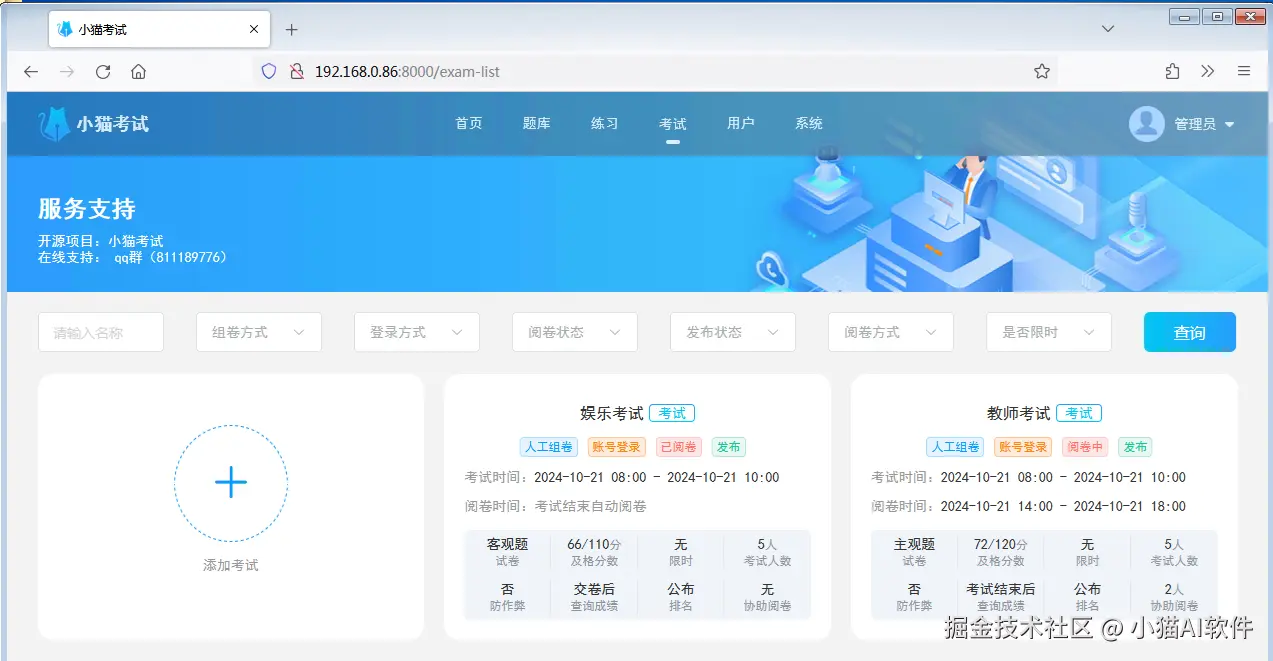
Task: Click the 考试结束后 查询成绩 cell
Action: pos(1001,597)
